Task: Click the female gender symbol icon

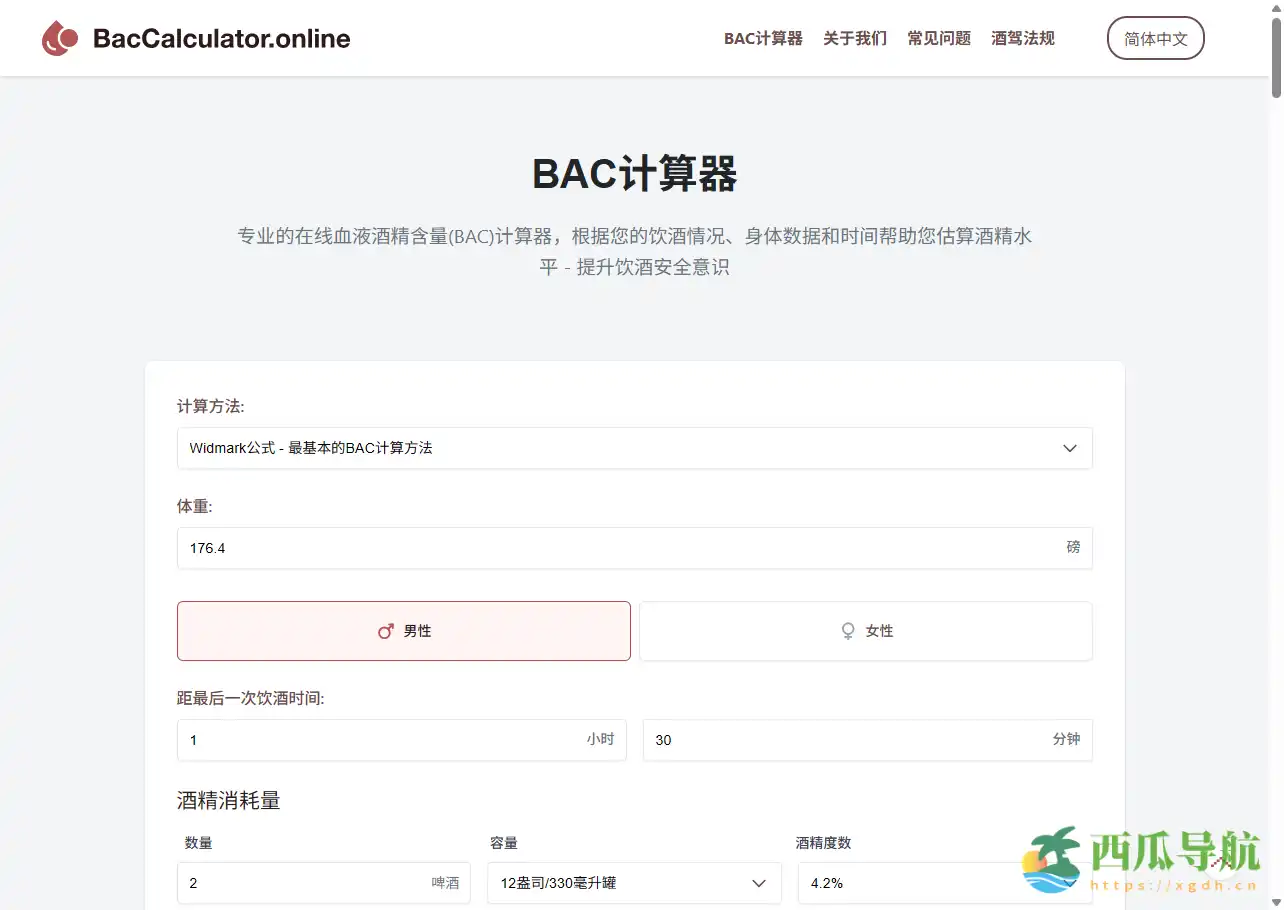Action: click(847, 631)
